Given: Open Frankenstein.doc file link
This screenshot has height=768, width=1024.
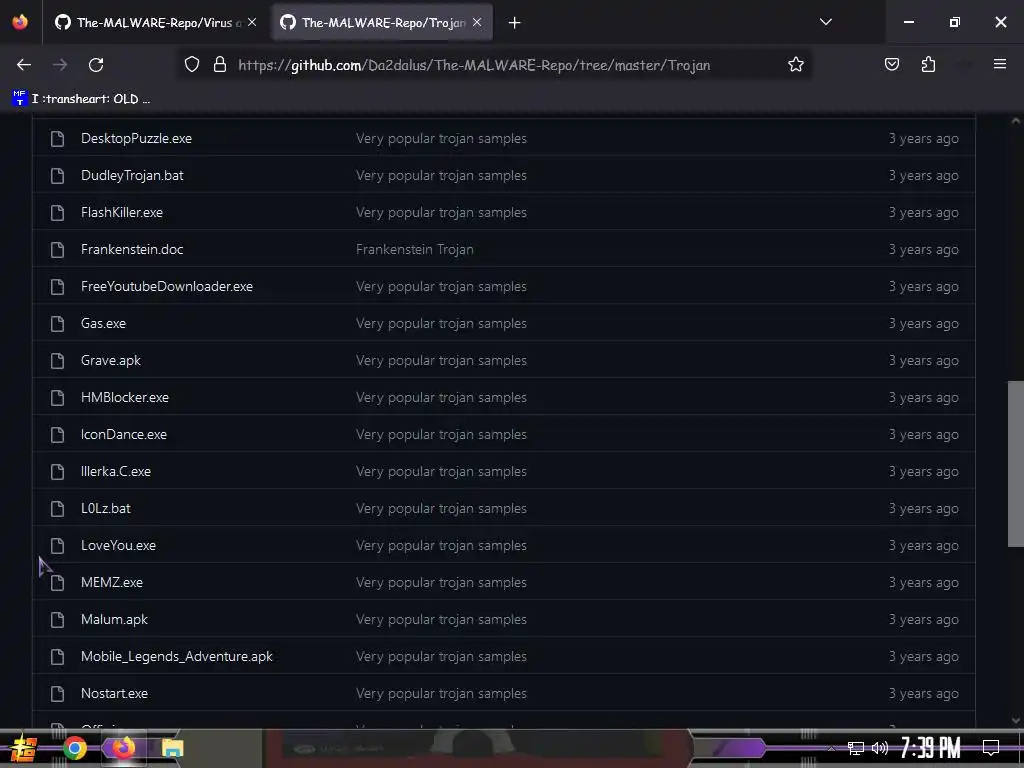Looking at the screenshot, I should coord(132,249).
